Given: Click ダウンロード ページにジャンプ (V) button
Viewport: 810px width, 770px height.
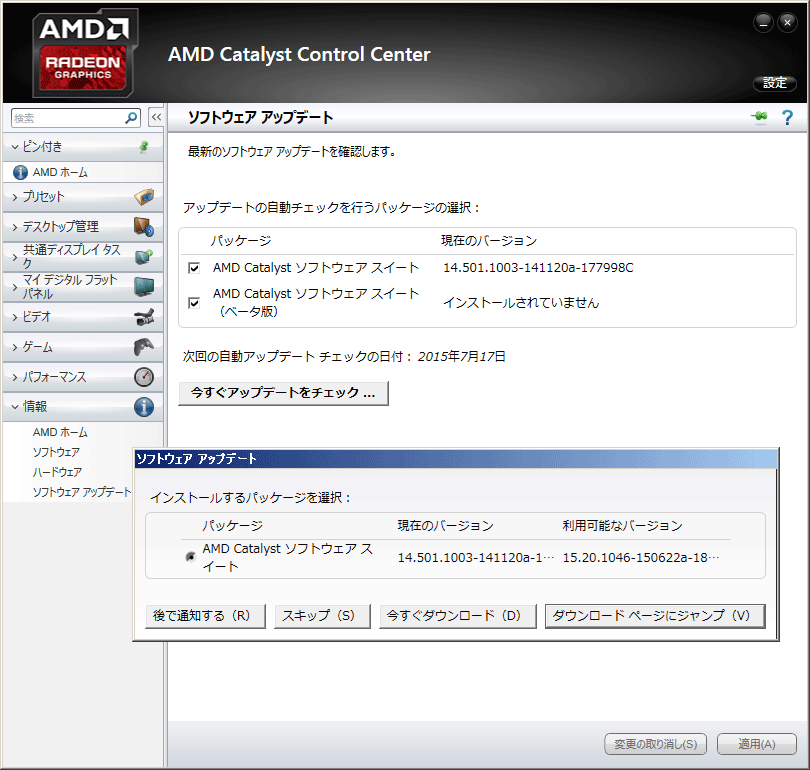Looking at the screenshot, I should (655, 616).
